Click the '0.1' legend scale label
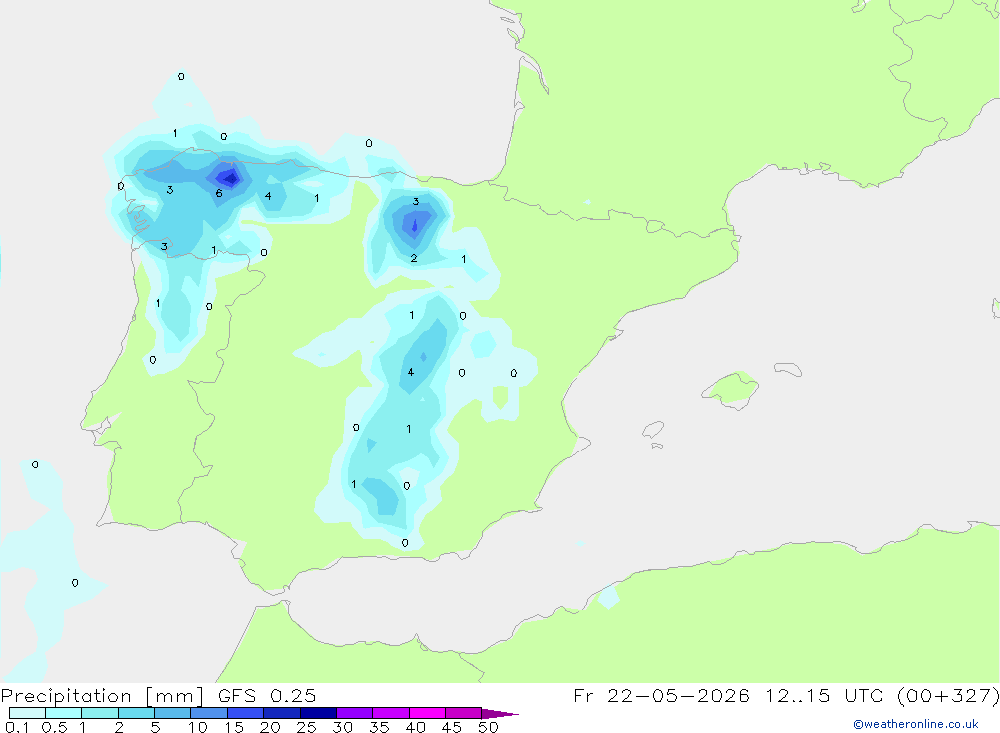The width and height of the screenshot is (1000, 733). pos(17,727)
